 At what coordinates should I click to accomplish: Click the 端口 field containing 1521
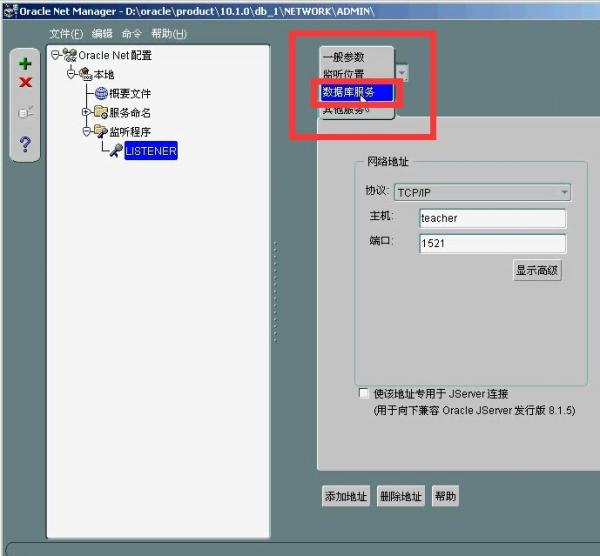coord(492,243)
